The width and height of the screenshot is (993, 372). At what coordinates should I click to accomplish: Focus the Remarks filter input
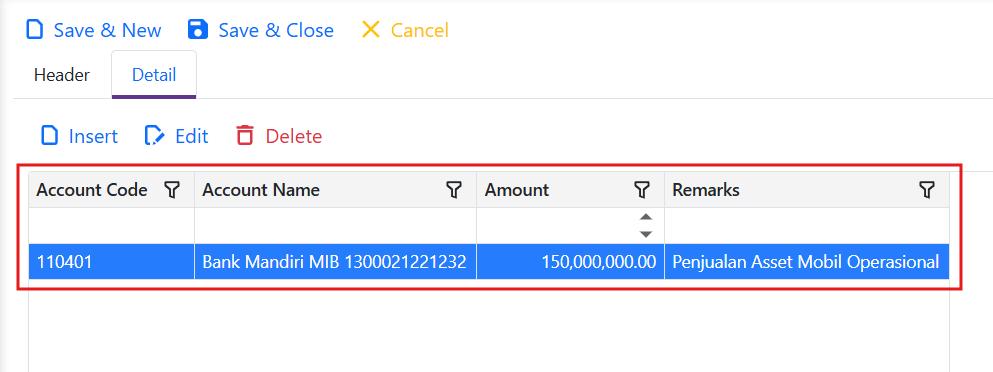pos(807,226)
